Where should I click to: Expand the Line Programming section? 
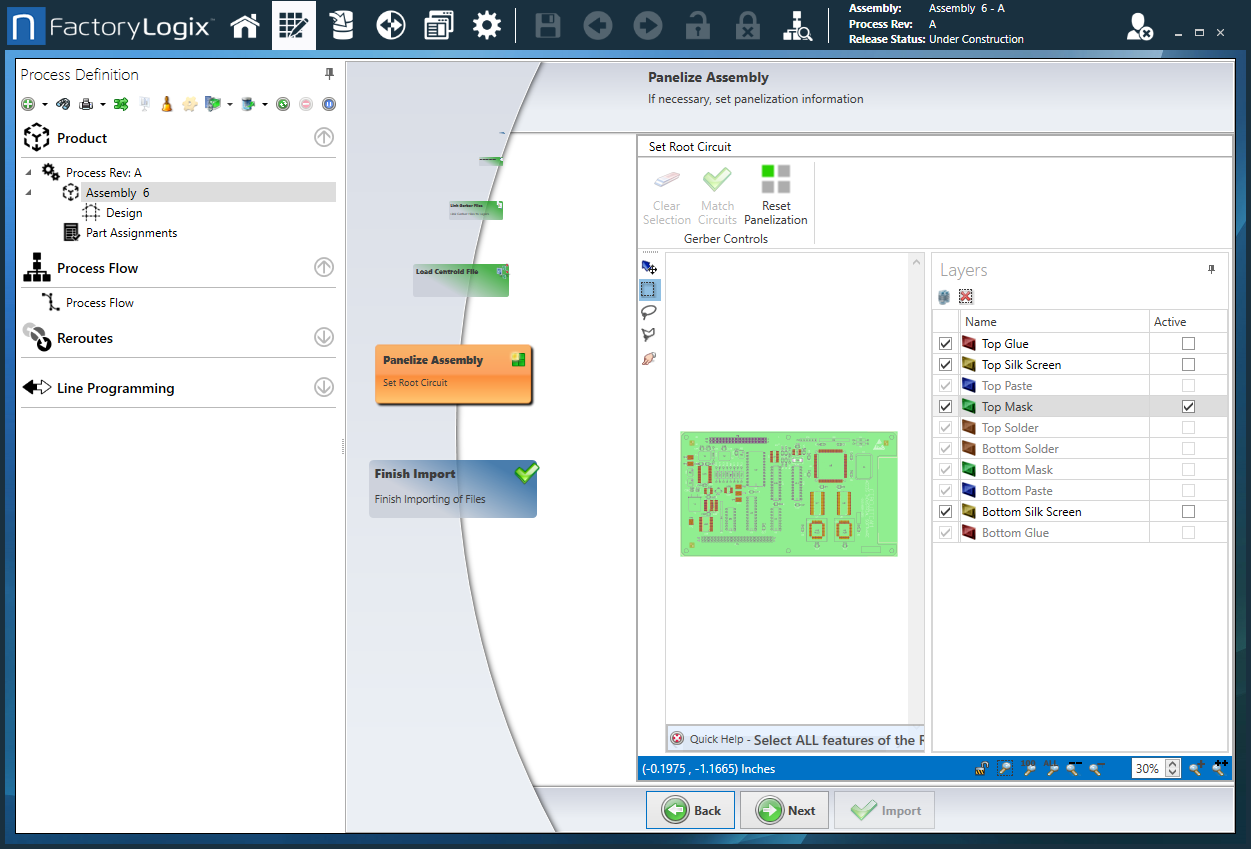tap(323, 388)
